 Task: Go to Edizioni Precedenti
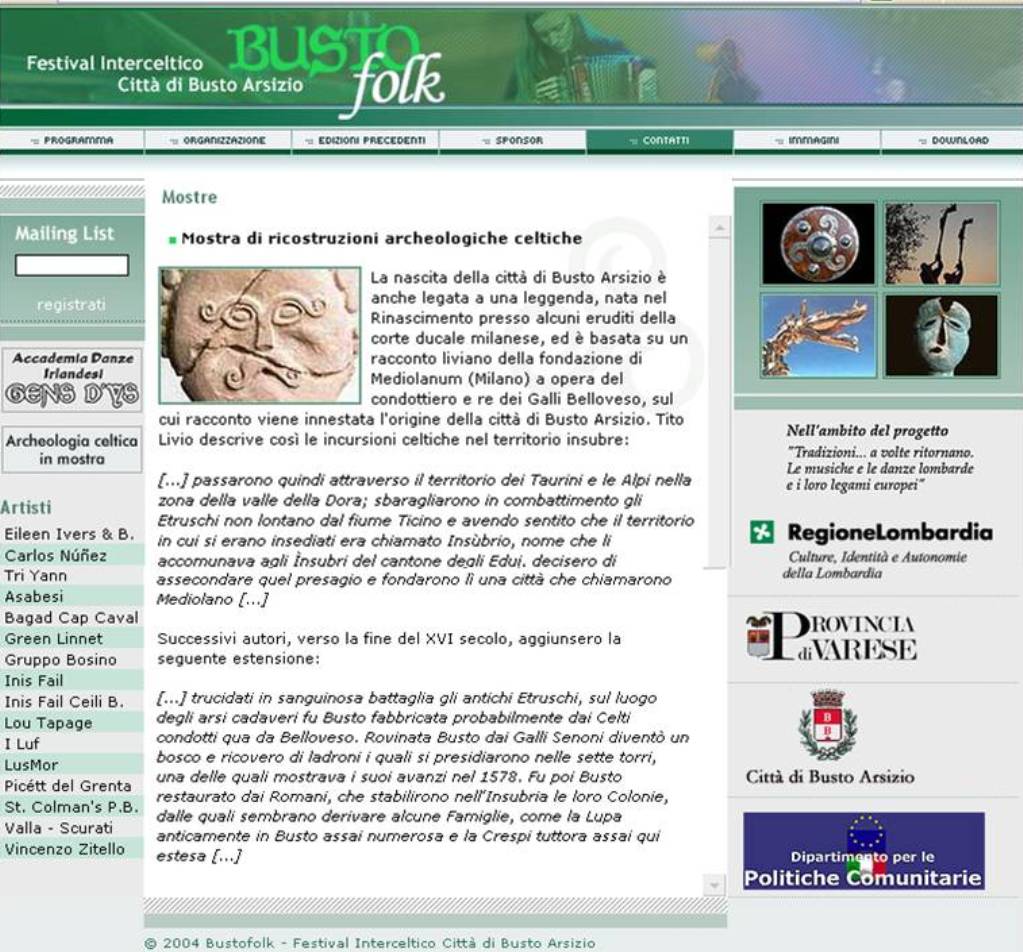(365, 140)
